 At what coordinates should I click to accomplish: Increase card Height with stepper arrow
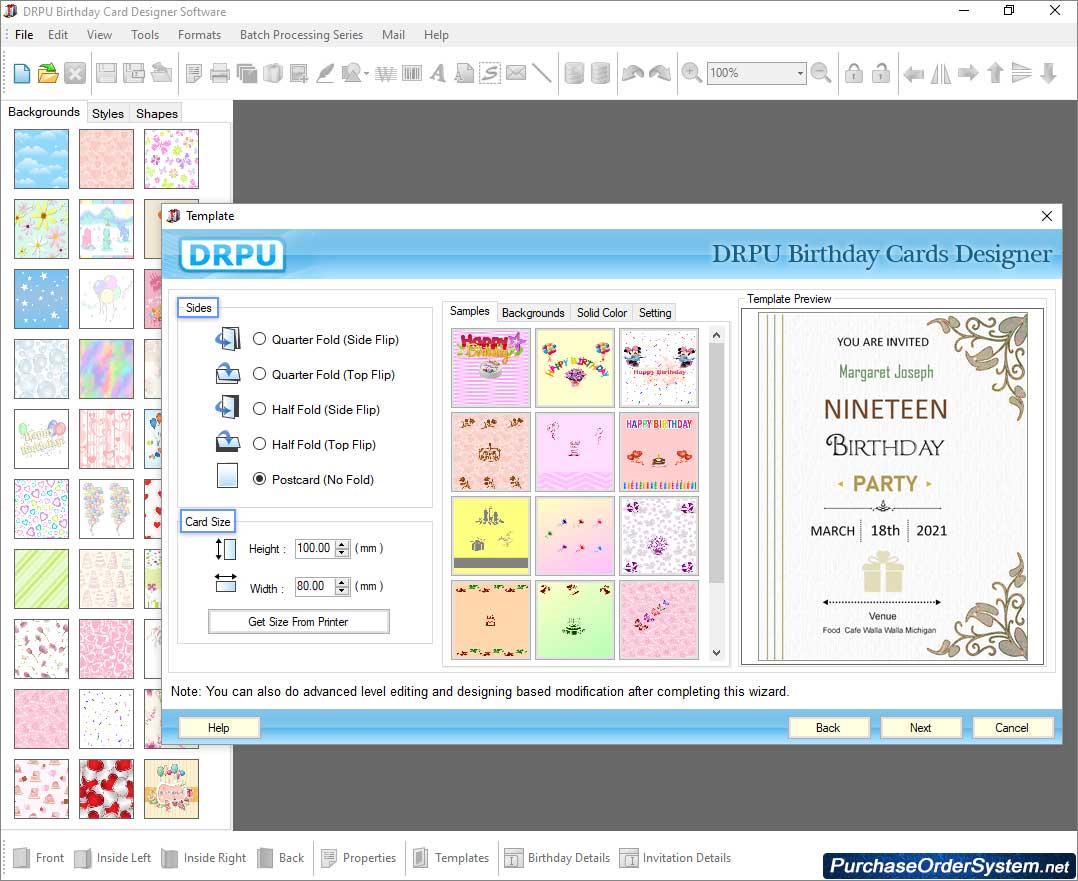[x=342, y=544]
